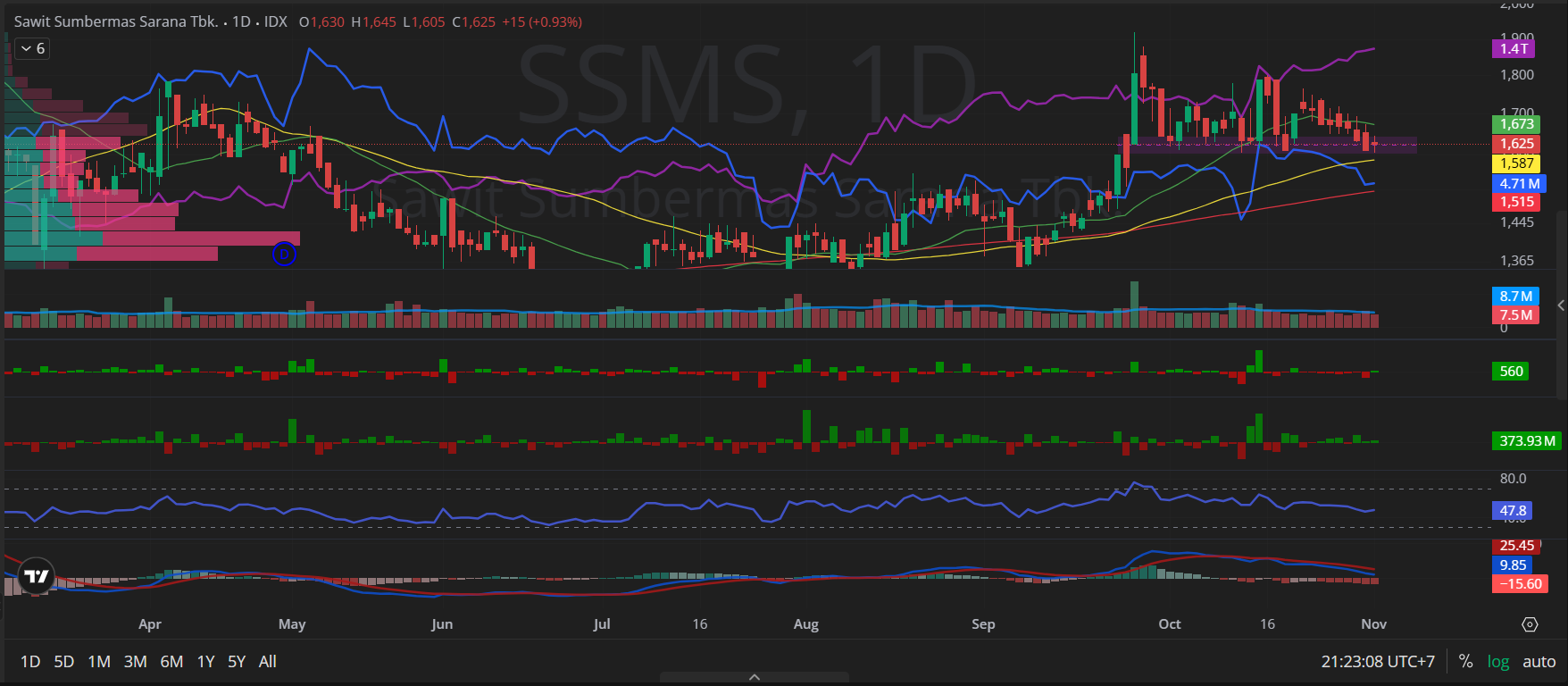Select the 3M date range
The width and height of the screenshot is (1568, 686).
[135, 662]
